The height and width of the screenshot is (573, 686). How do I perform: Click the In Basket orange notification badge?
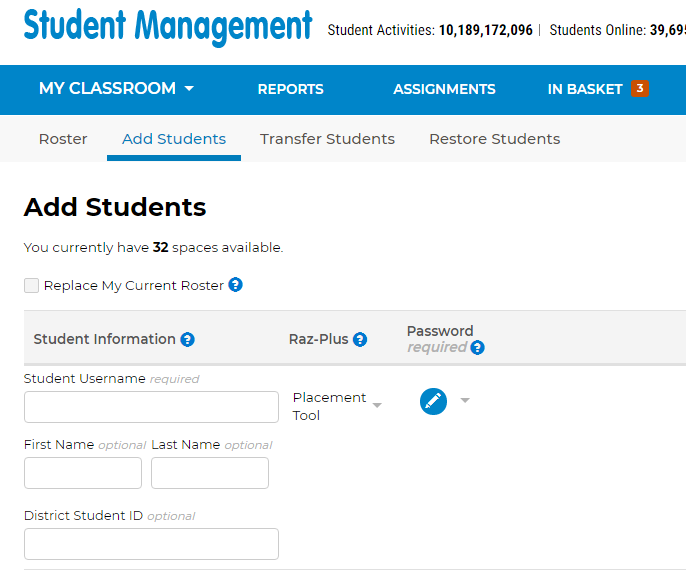tap(640, 88)
